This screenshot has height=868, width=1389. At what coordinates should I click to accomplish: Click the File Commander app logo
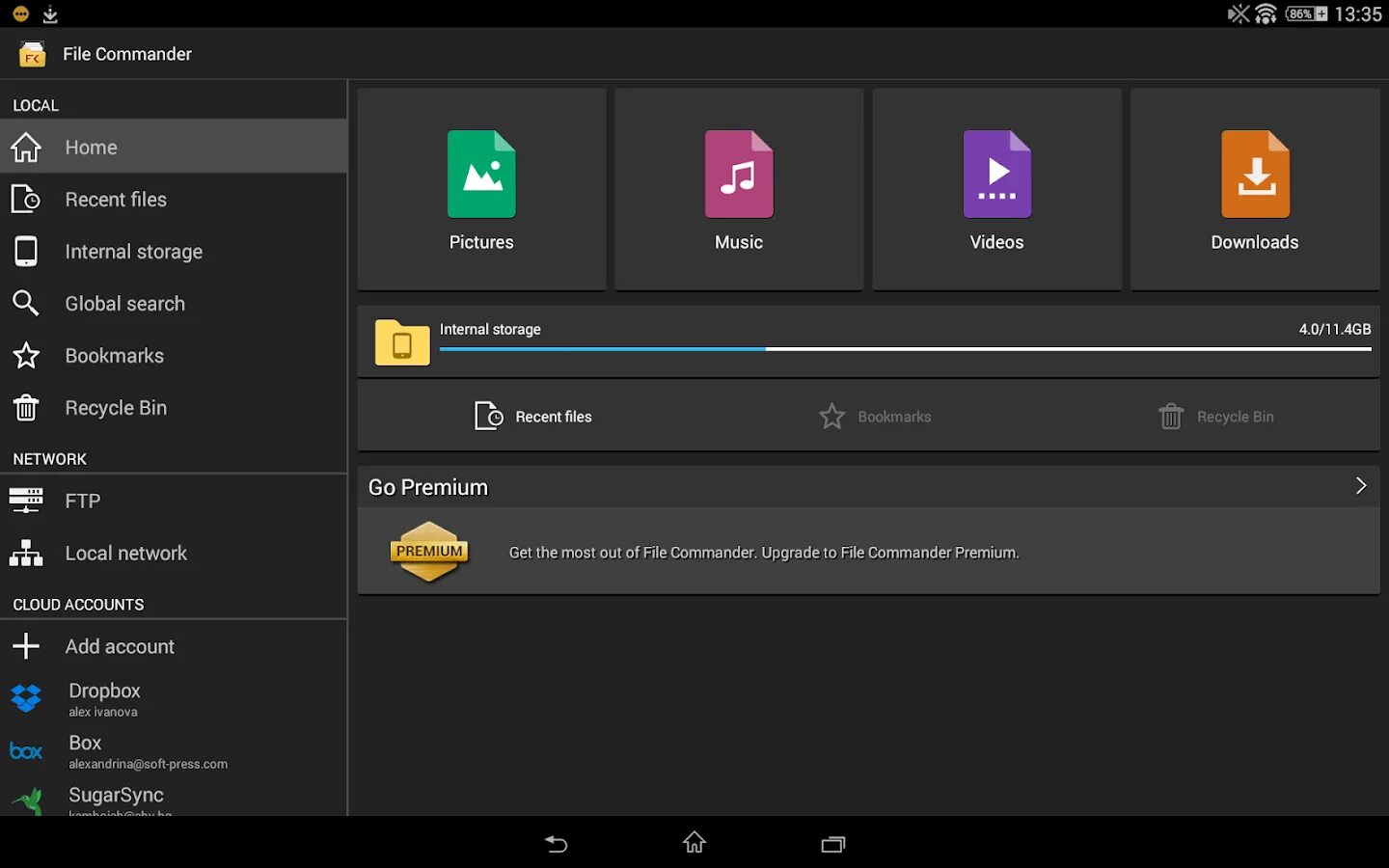pos(32,55)
